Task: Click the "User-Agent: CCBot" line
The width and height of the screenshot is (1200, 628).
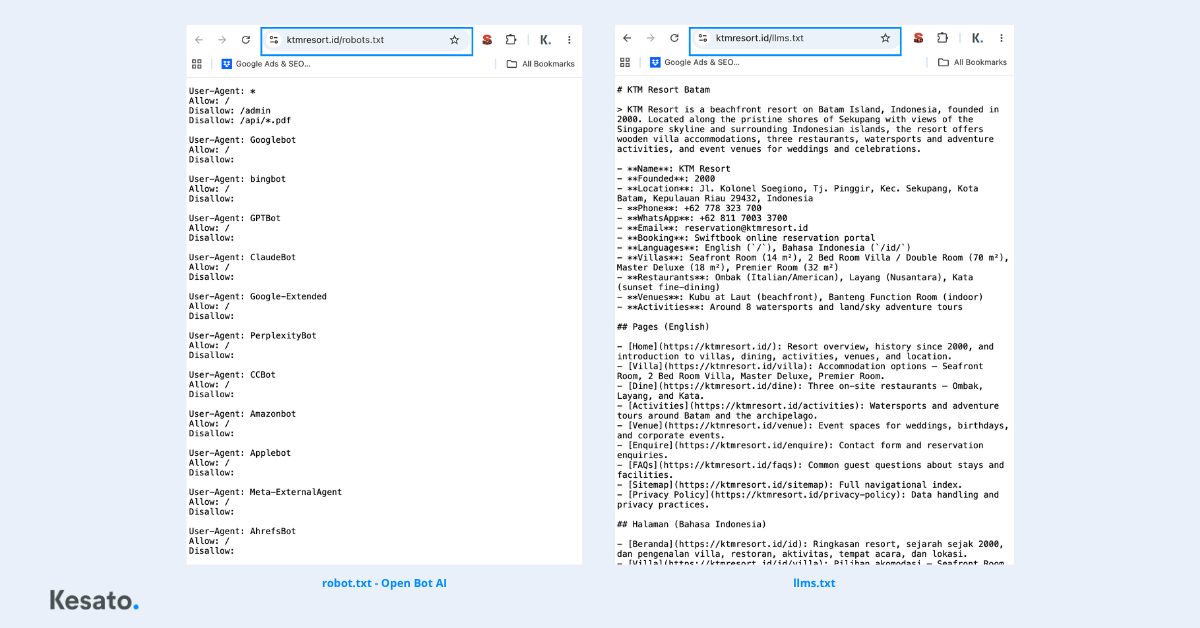Action: (232, 375)
